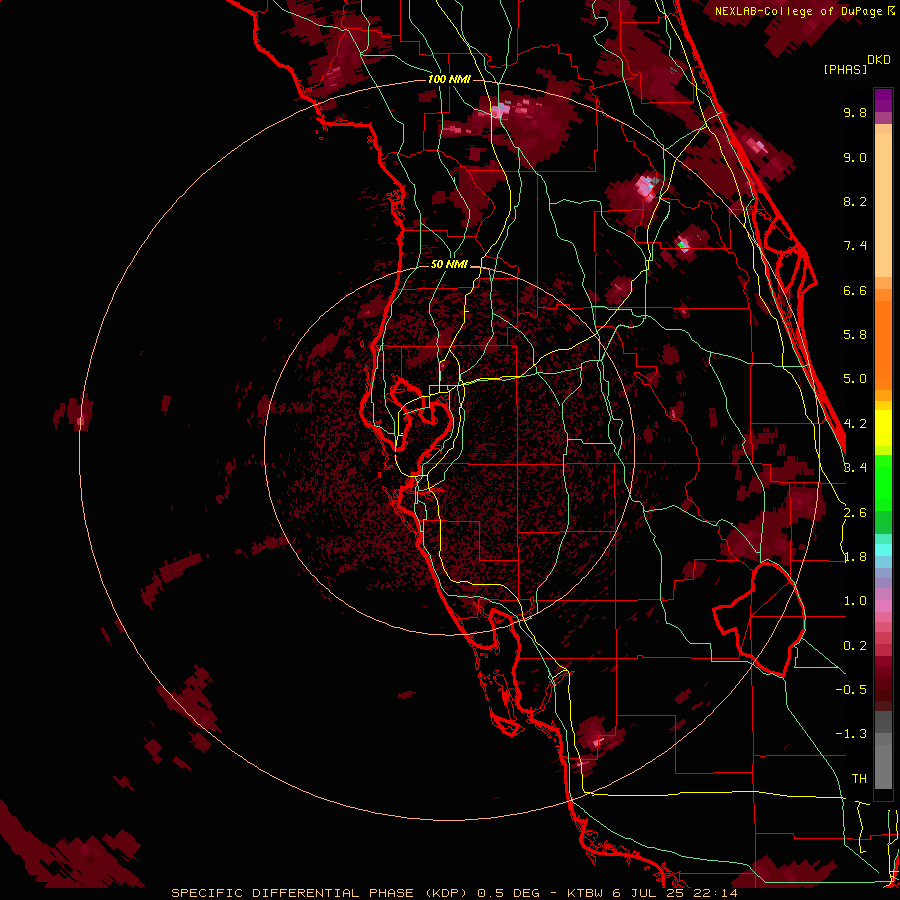Pick the pink segment of the color bar
Image resolution: width=900 pixels, height=900 pixels.
point(883,606)
